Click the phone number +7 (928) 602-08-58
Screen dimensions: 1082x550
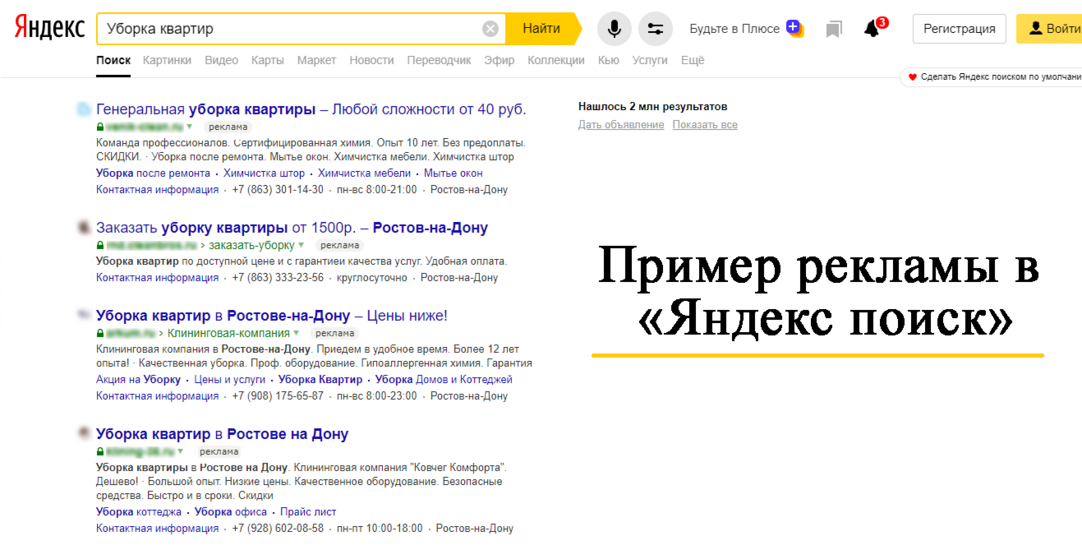(x=277, y=529)
